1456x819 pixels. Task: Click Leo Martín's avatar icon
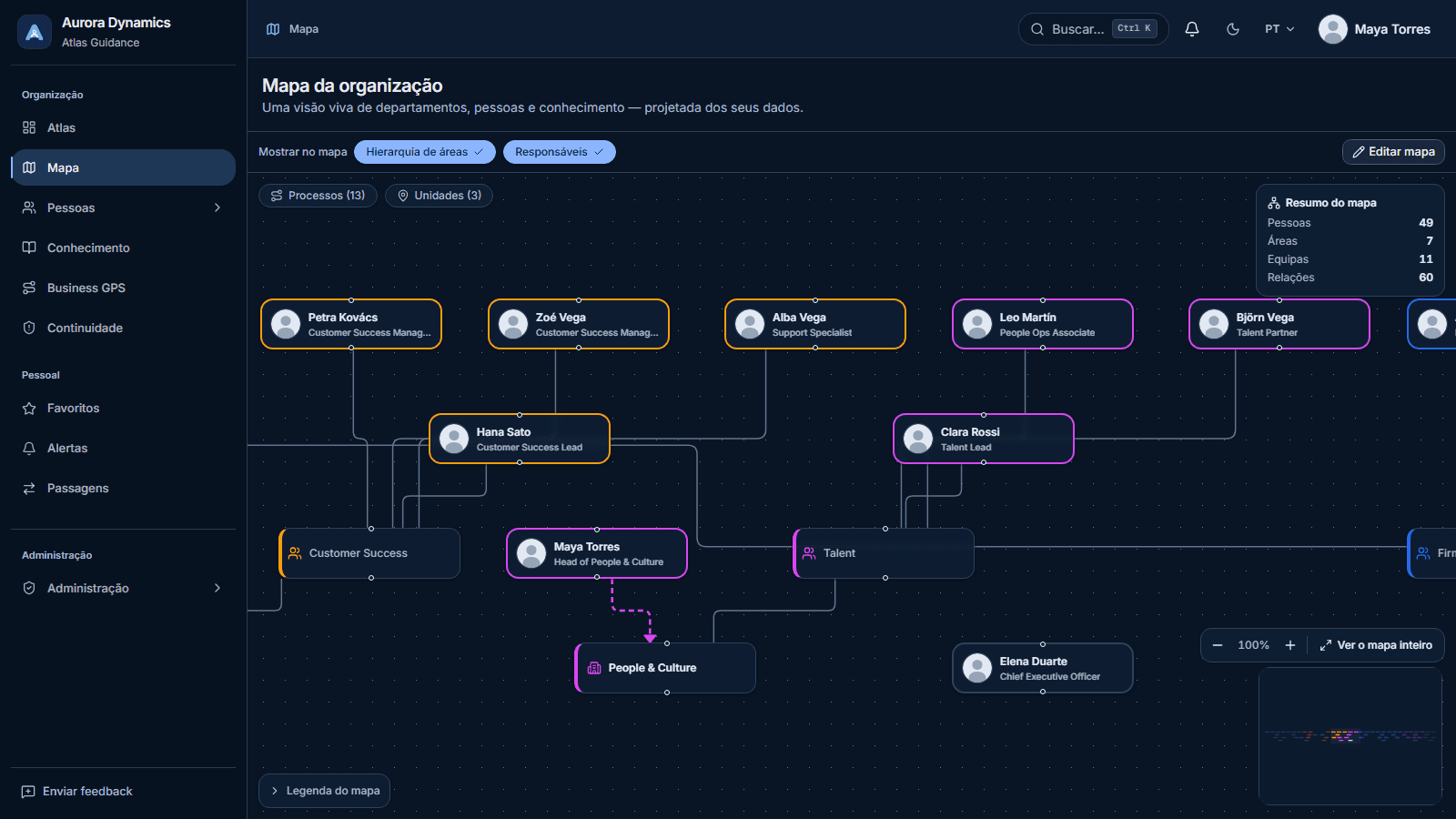tap(977, 324)
